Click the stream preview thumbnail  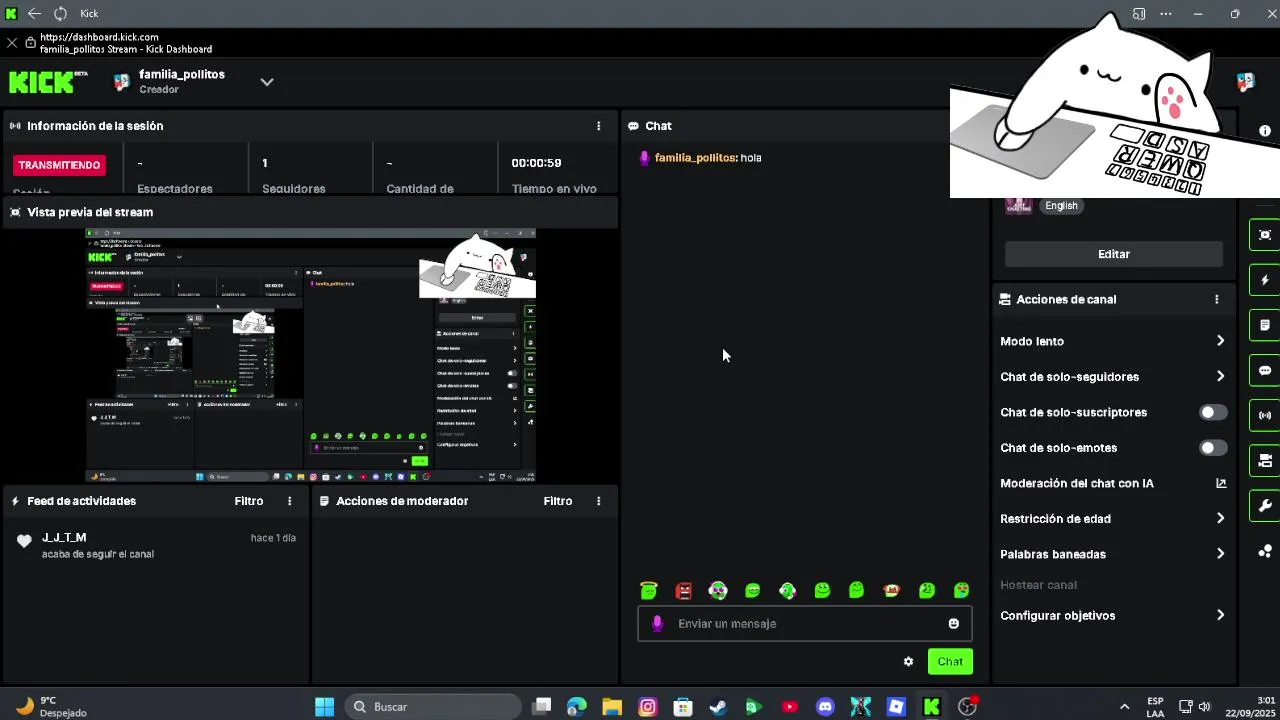[x=311, y=356]
